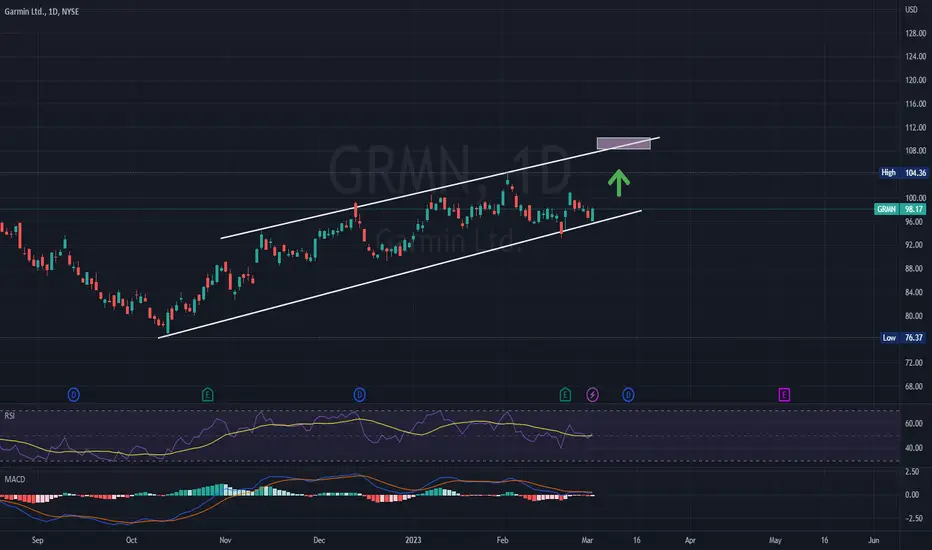Image resolution: width=932 pixels, height=550 pixels.
Task: Click the 88.00 price axis label
Action: (x=914, y=269)
